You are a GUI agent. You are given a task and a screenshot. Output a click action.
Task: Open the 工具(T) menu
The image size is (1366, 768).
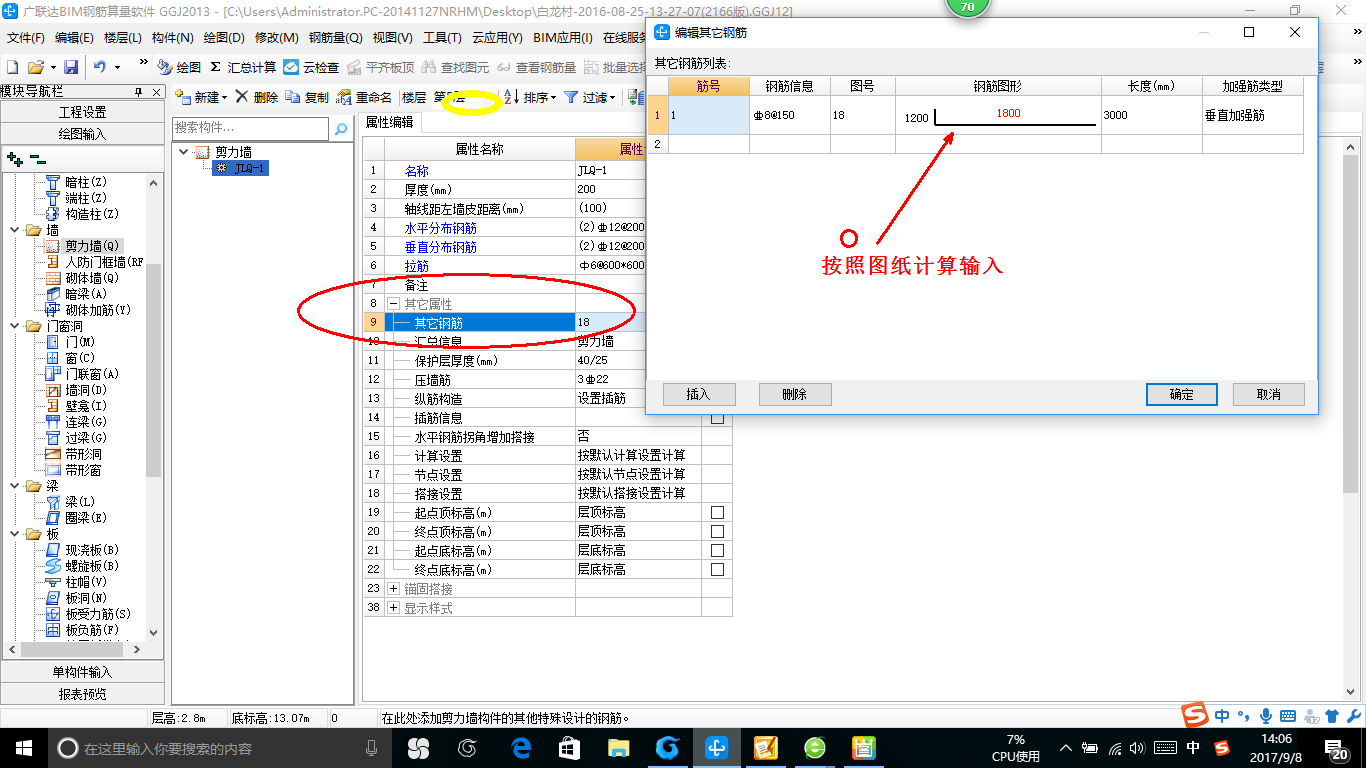[442, 38]
